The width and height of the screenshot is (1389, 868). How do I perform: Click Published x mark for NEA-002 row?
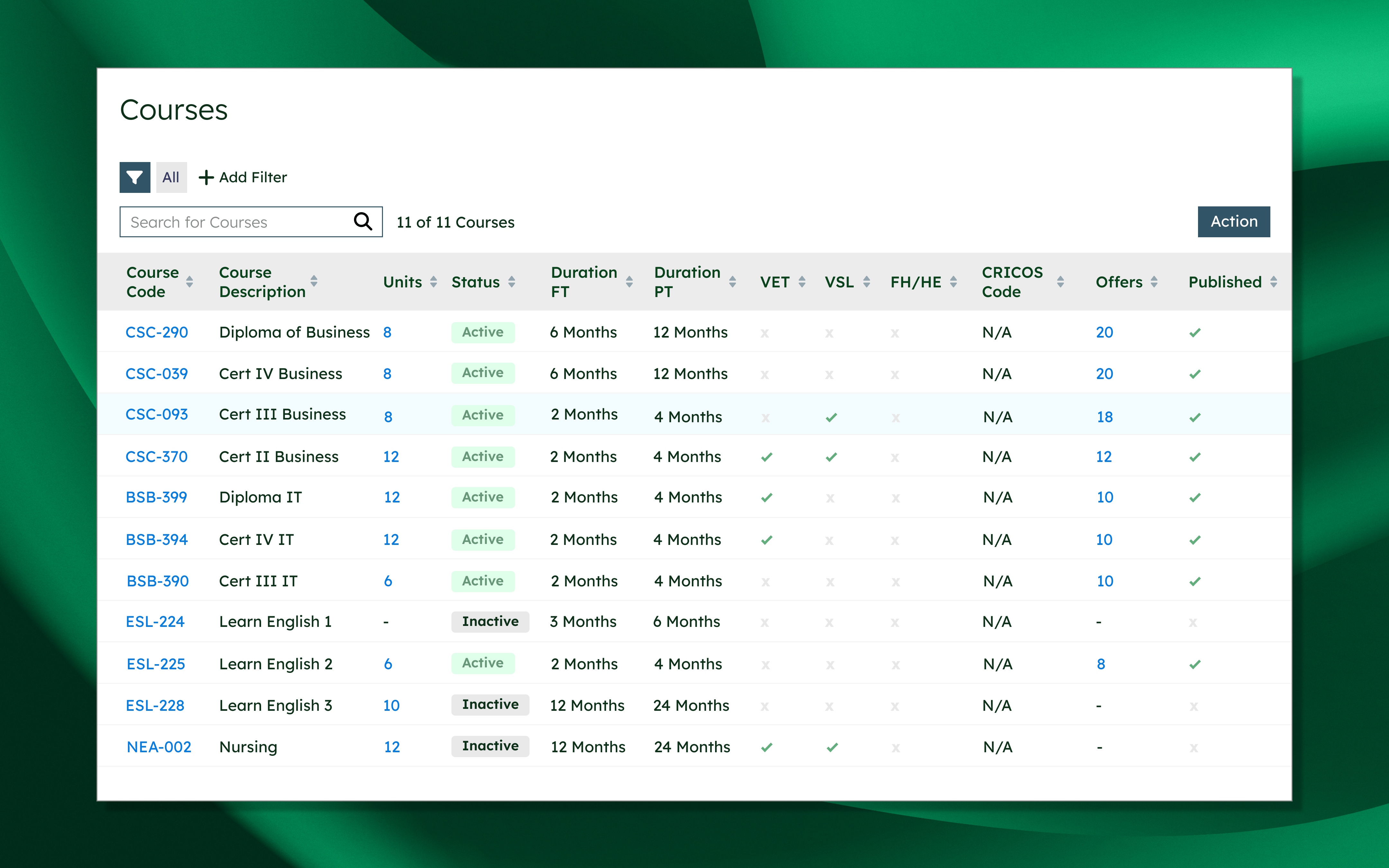tap(1194, 748)
